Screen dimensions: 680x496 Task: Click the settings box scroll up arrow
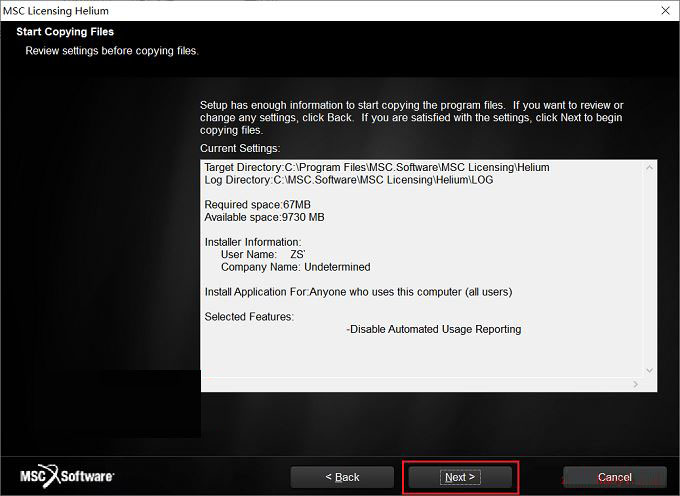coord(649,167)
